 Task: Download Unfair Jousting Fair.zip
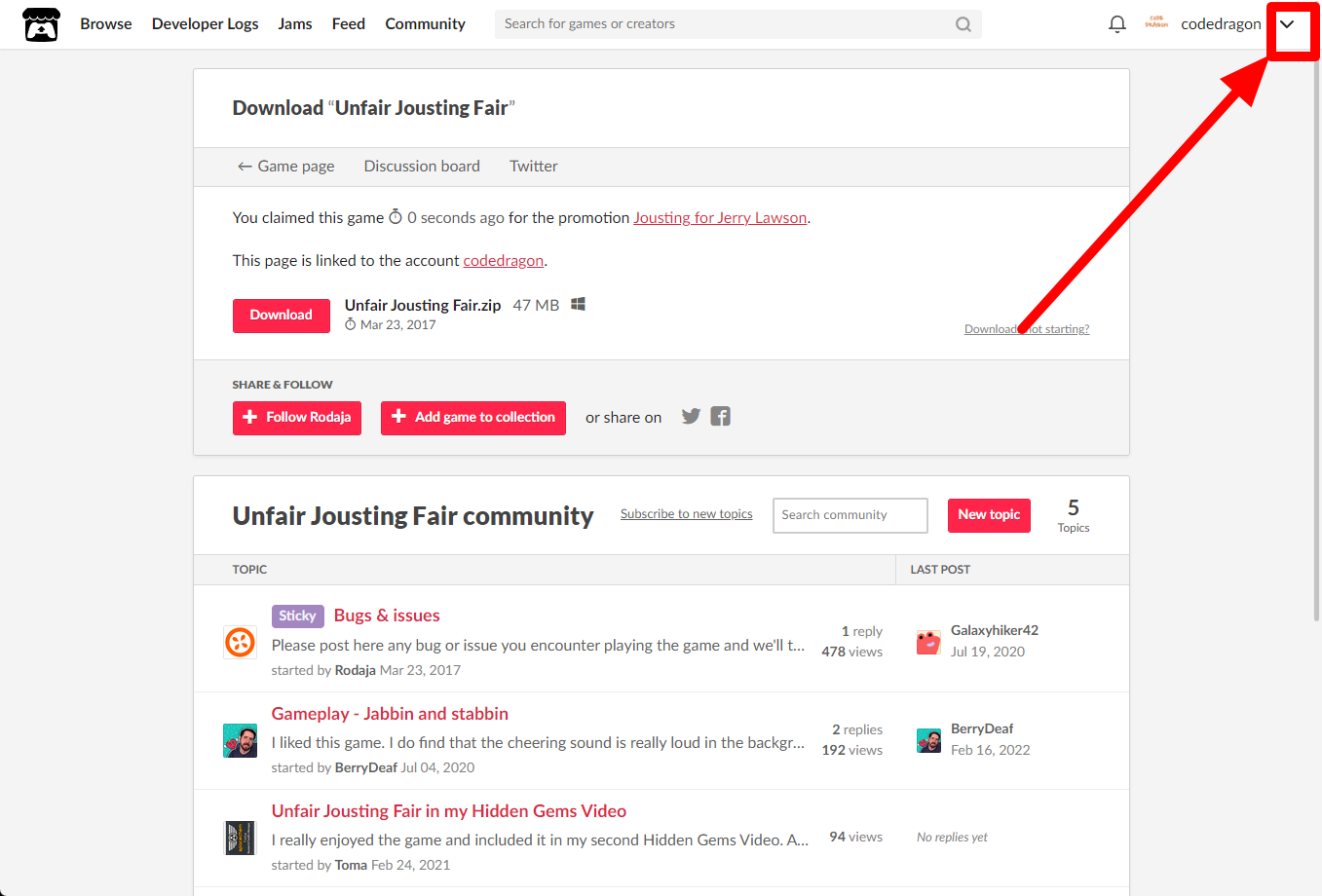point(281,316)
